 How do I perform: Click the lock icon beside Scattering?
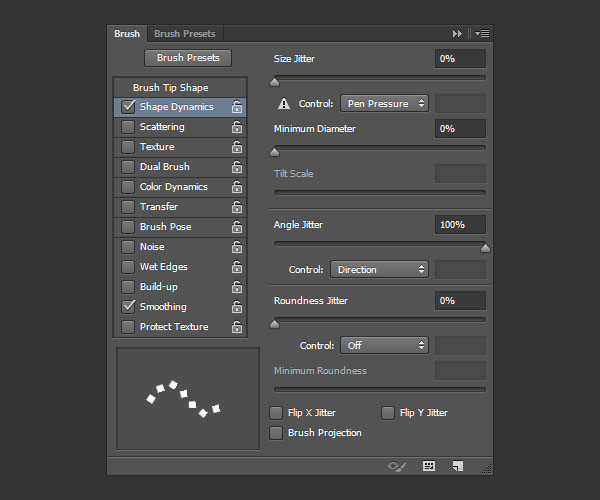[237, 127]
